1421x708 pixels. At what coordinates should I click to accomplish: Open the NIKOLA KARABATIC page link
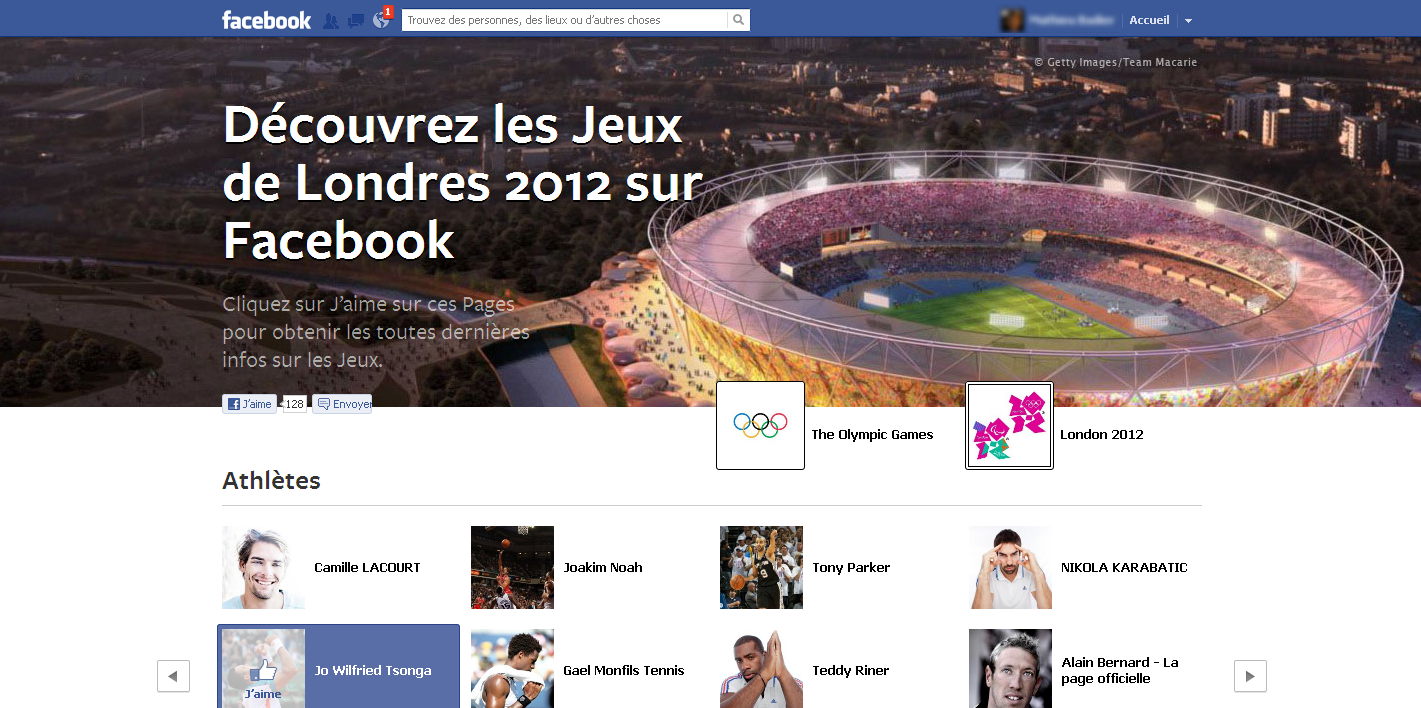point(1124,567)
